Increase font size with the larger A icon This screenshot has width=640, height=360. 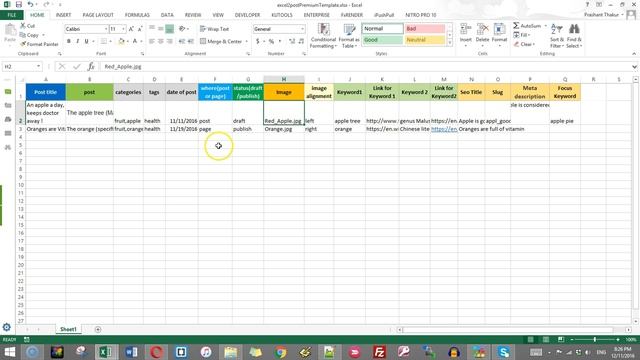[131, 29]
